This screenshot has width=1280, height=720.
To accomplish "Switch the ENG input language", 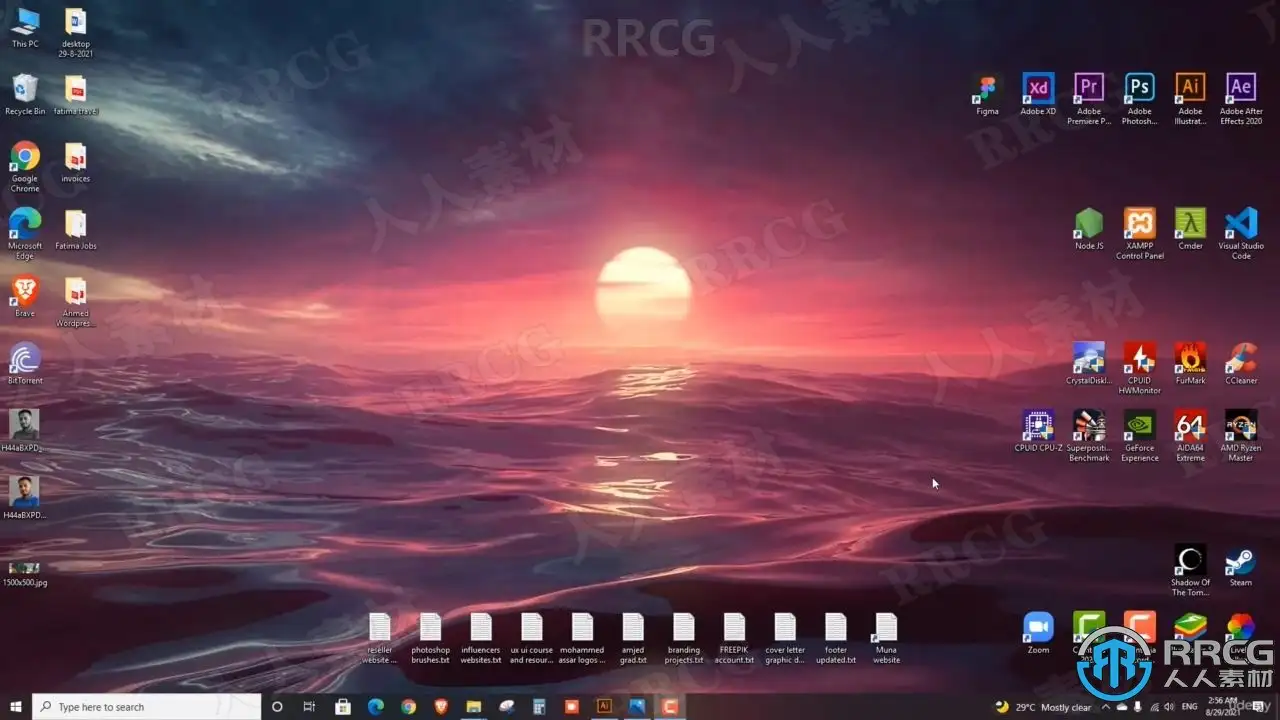I will 1191,707.
